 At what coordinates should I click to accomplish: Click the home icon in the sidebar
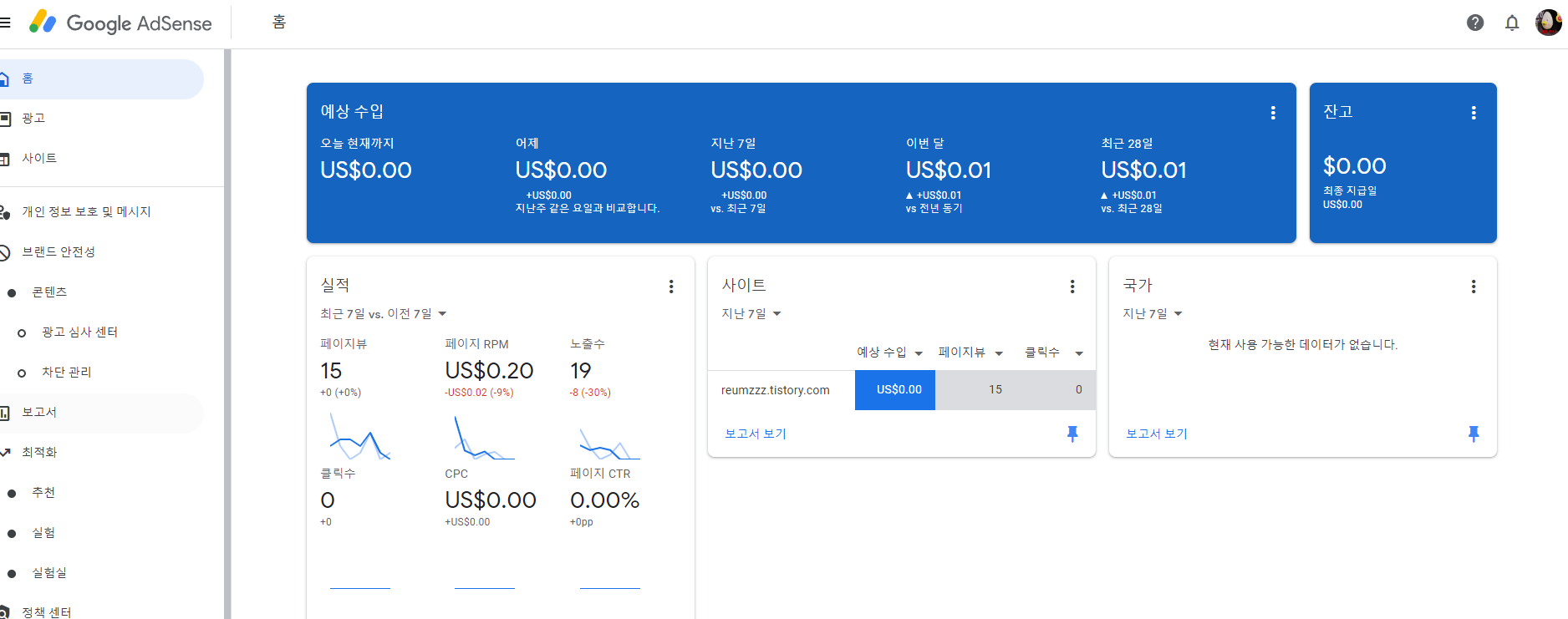[x=4, y=79]
